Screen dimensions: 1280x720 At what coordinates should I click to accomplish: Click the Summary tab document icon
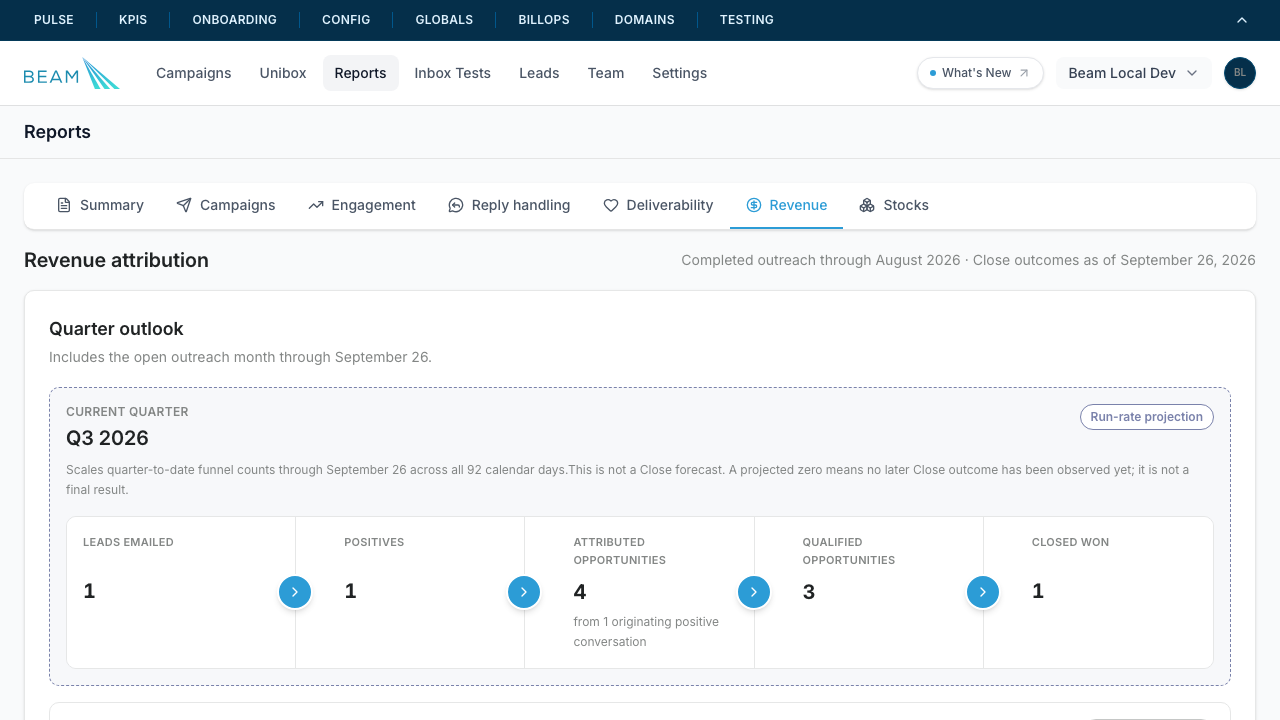click(x=64, y=205)
